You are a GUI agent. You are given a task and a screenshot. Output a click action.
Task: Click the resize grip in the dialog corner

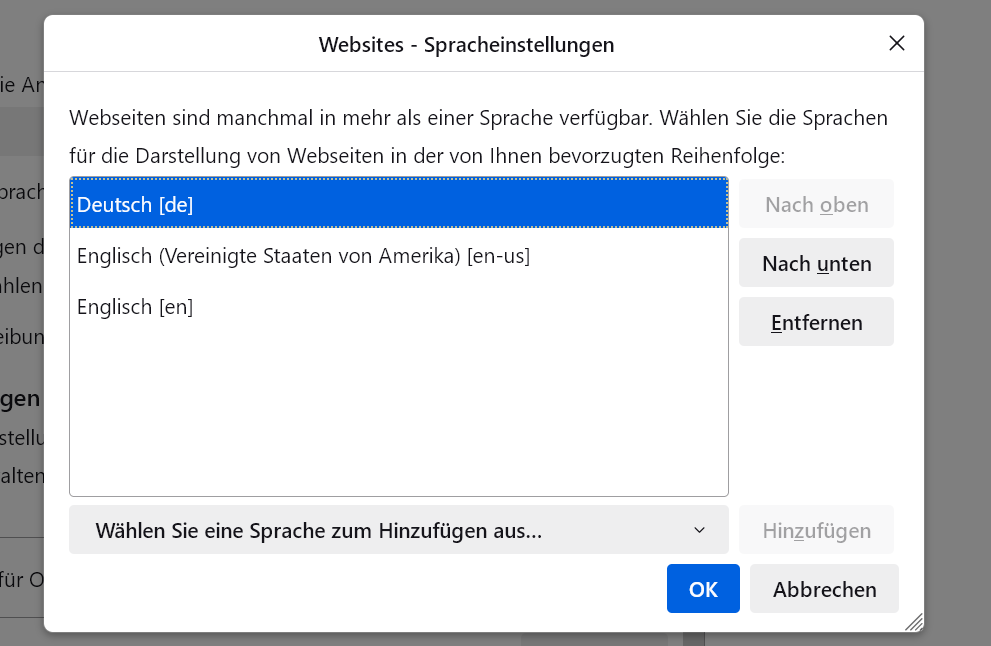tap(914, 622)
